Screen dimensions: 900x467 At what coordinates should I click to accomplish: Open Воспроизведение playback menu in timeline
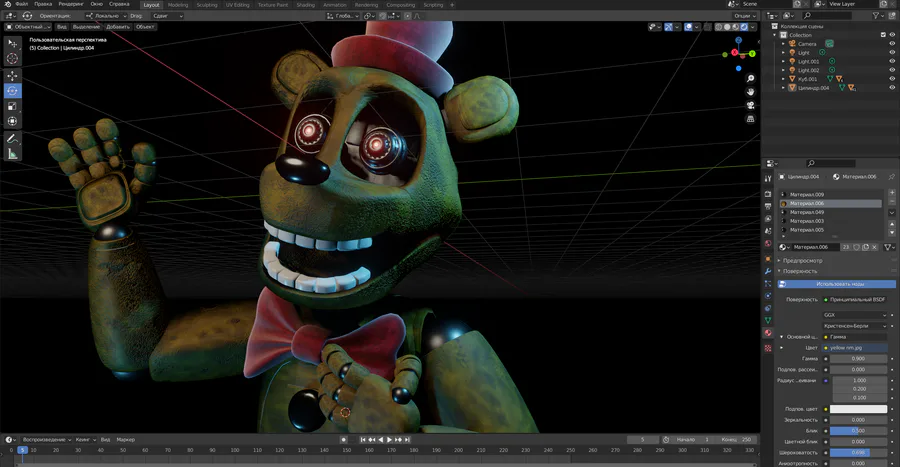click(x=45, y=439)
